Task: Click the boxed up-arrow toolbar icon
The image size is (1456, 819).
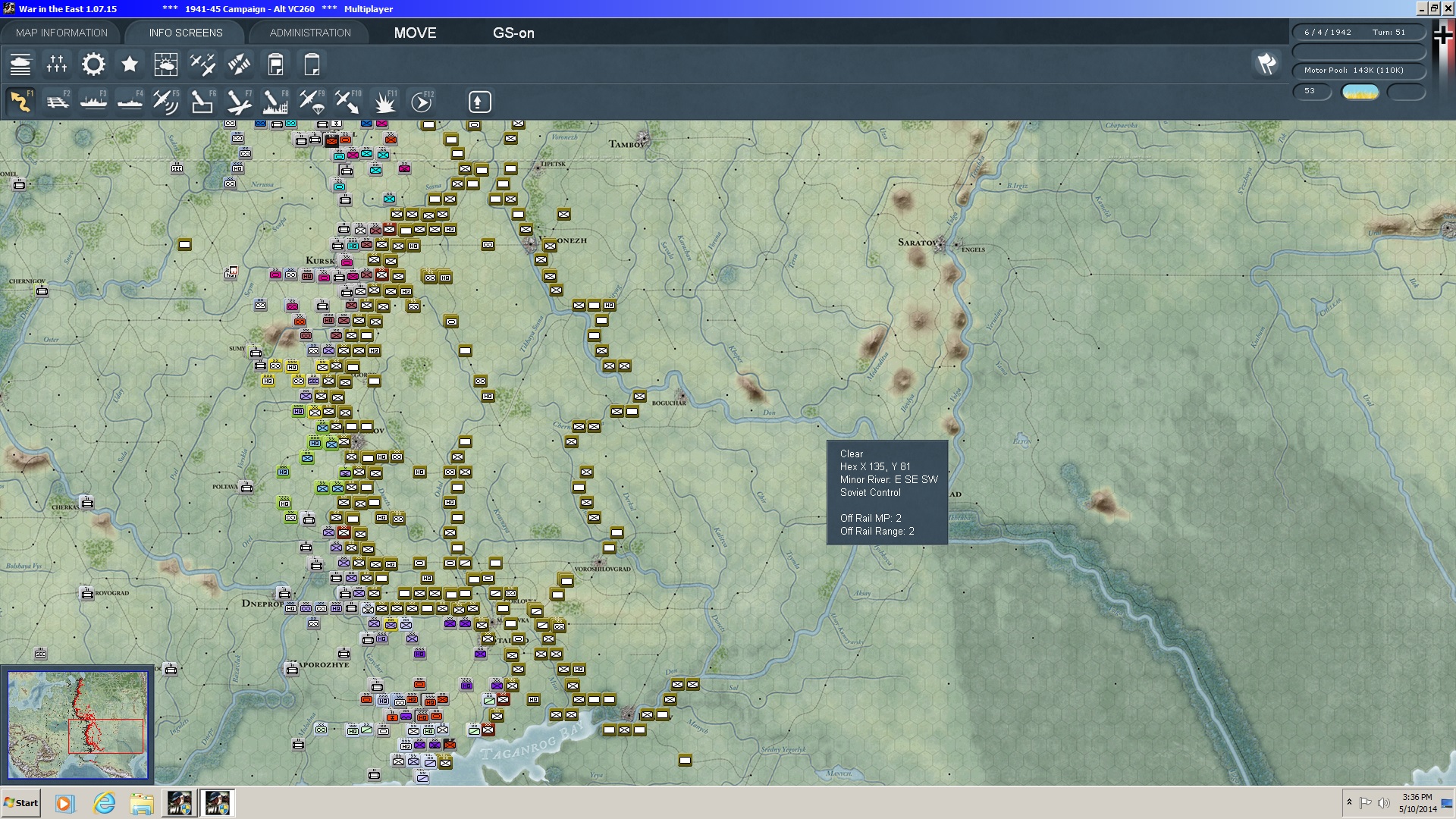Action: pos(479,102)
